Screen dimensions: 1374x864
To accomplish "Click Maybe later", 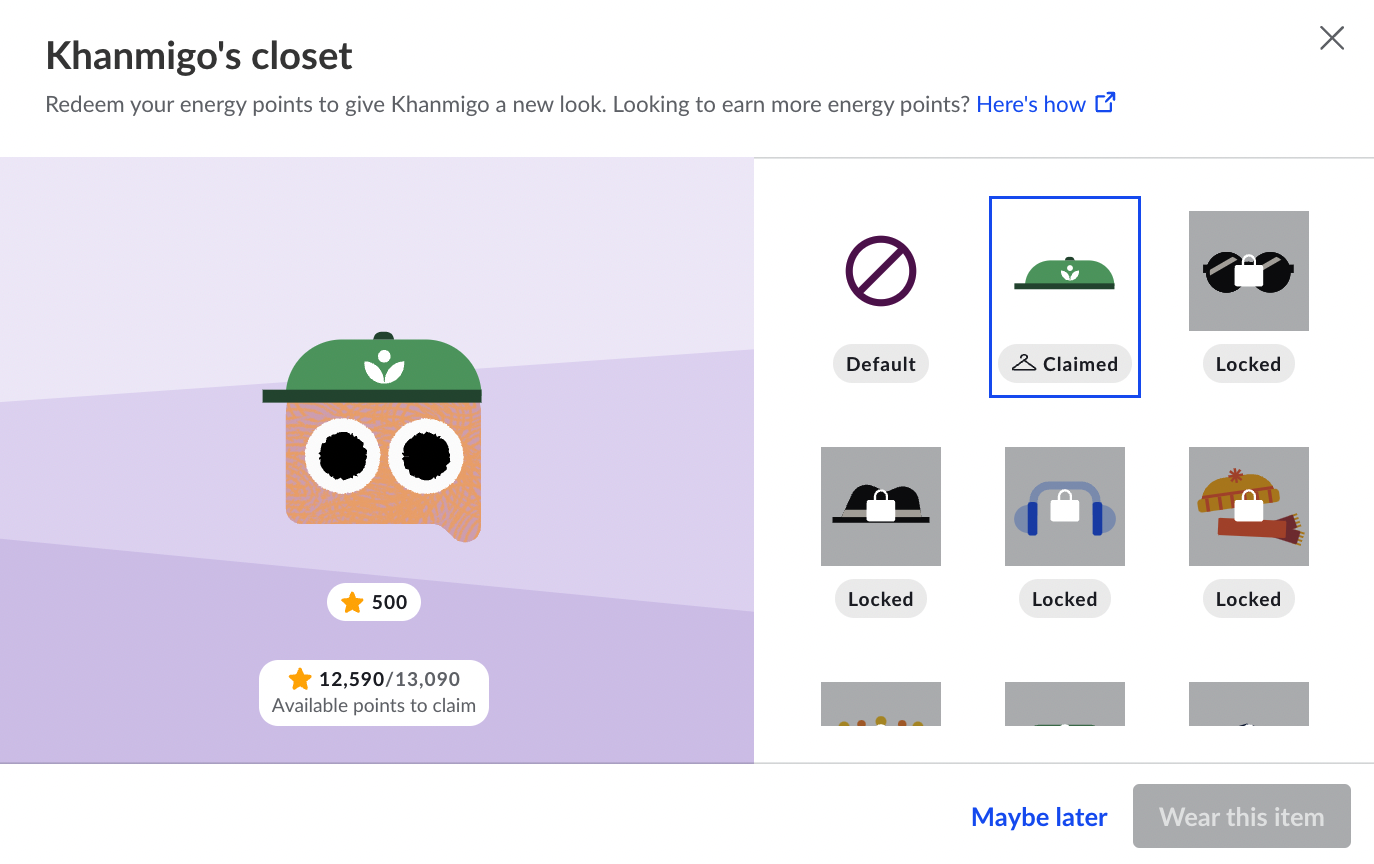I will coord(1039,817).
